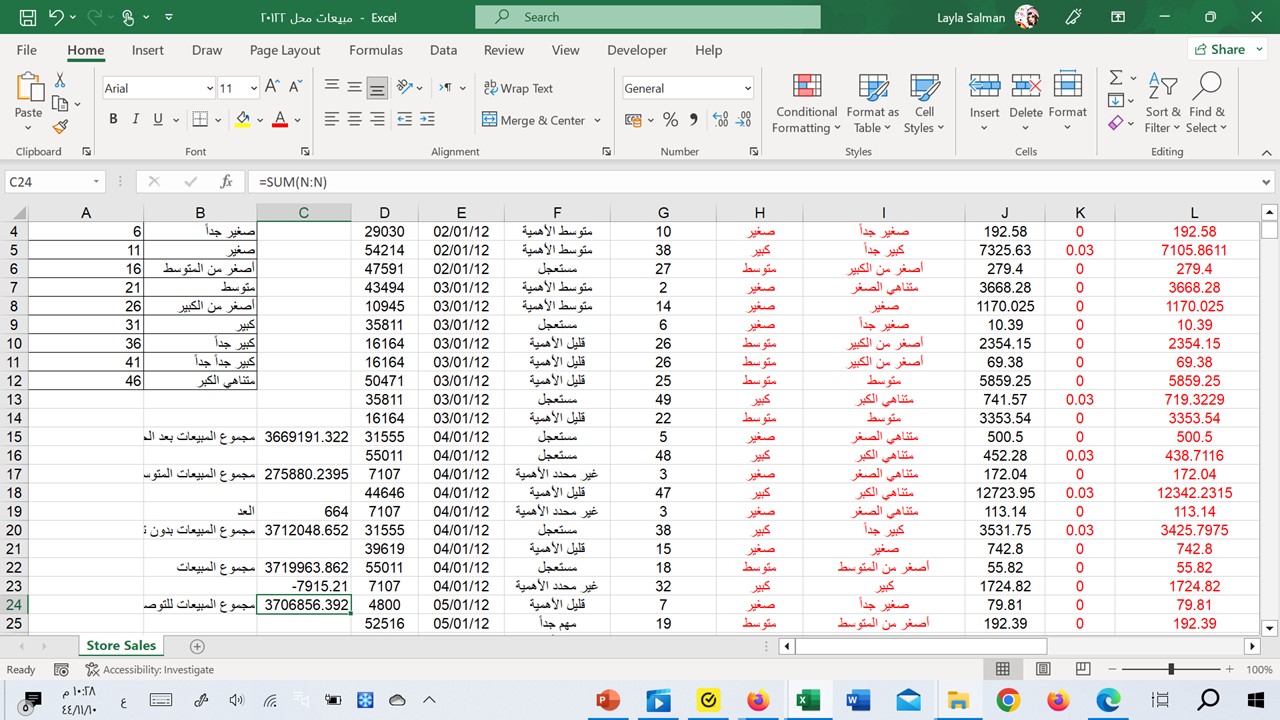Click the Save icon in title bar
This screenshot has height=720, width=1280.
27,17
